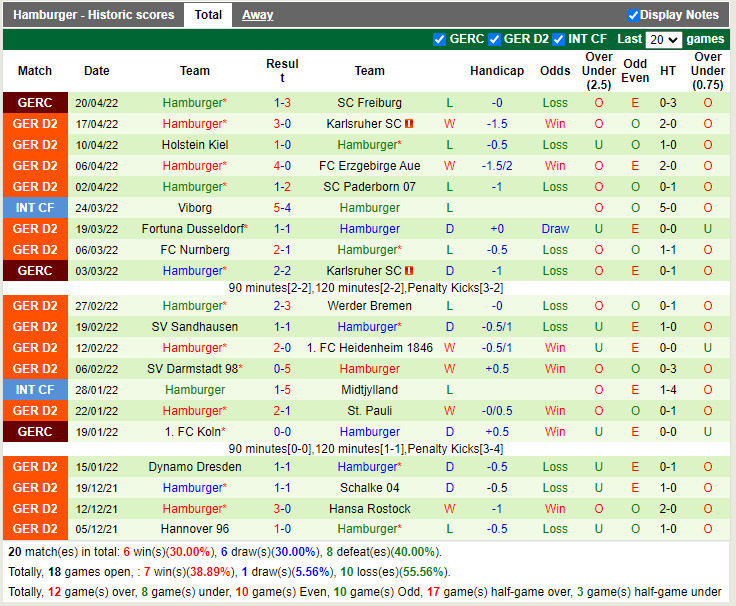The height and width of the screenshot is (606, 736).
Task: Click the GERC badge for 20/04/22 match
Action: pyautogui.click(x=35, y=103)
